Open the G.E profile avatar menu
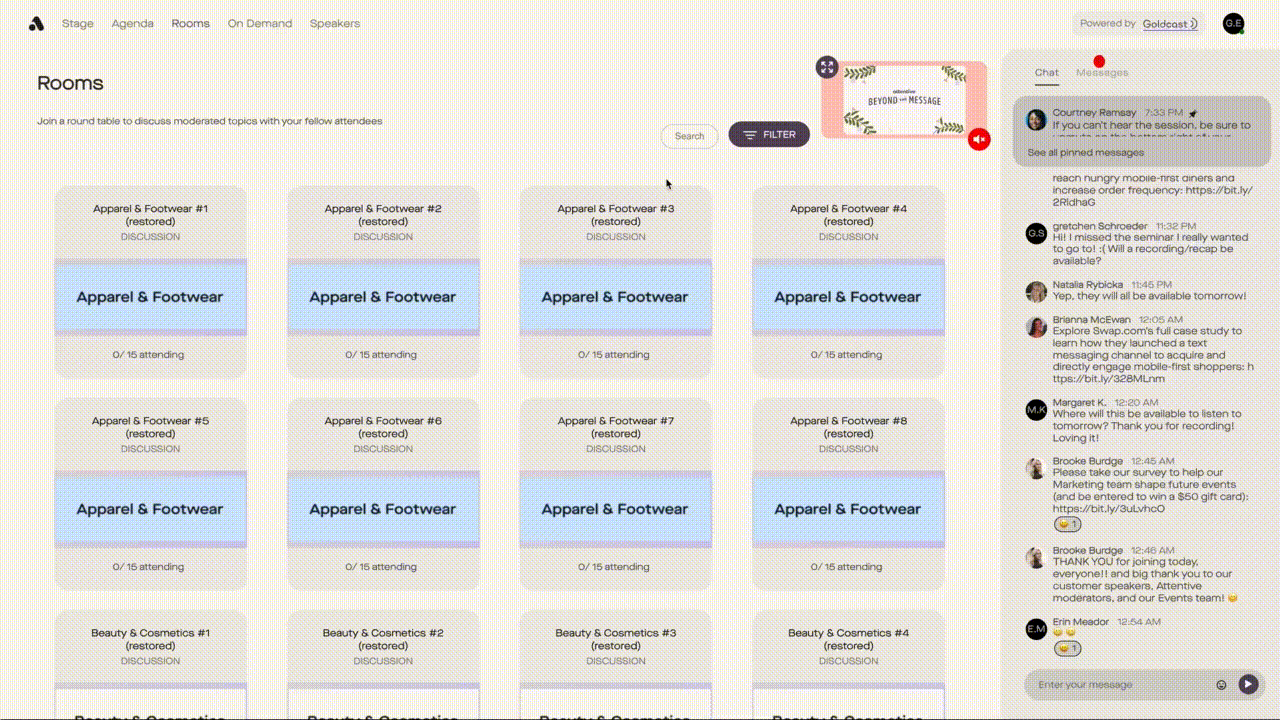This screenshot has height=720, width=1280. (x=1233, y=23)
